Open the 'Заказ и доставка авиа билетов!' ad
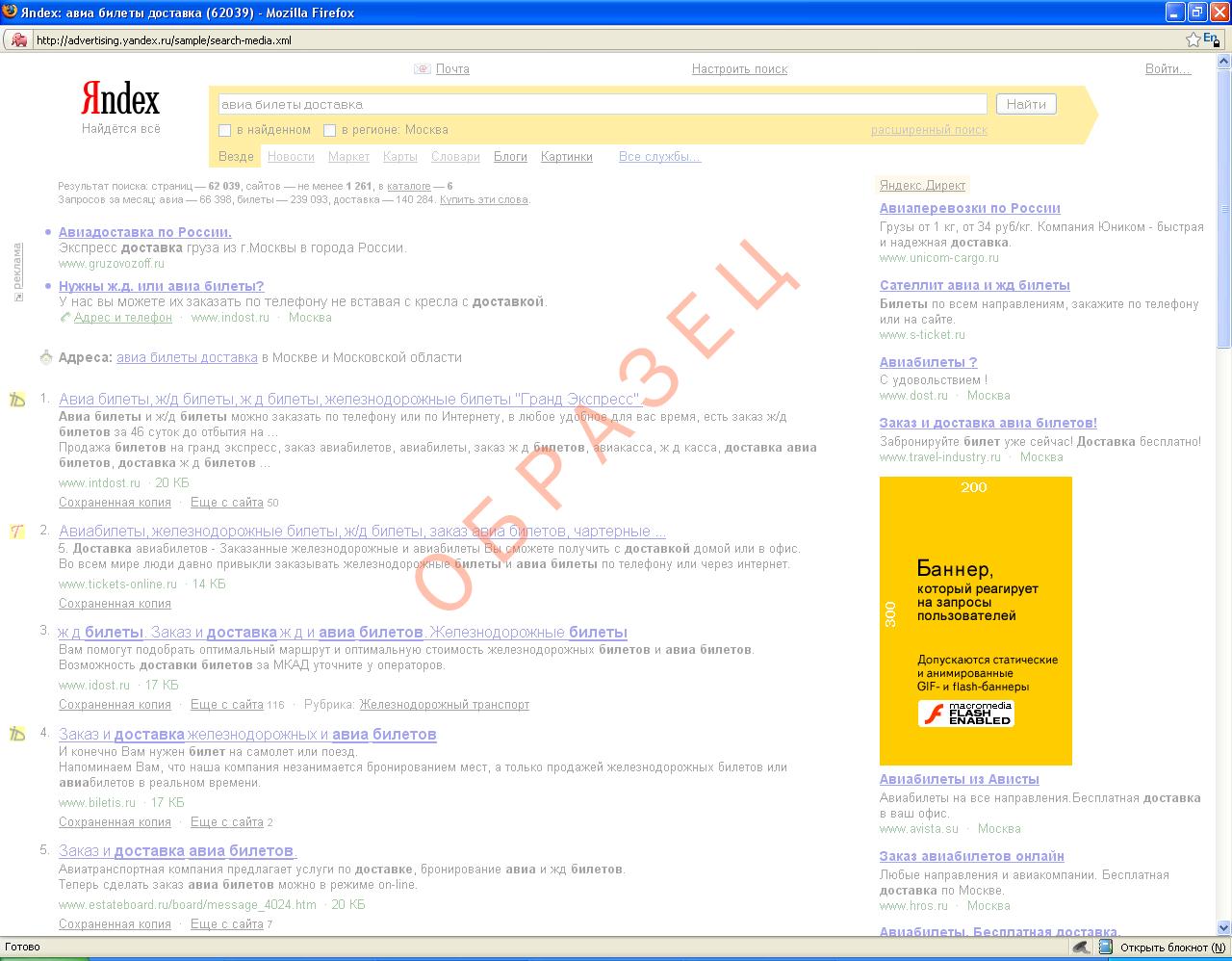Viewport: 1232px width, 961px height. [988, 423]
